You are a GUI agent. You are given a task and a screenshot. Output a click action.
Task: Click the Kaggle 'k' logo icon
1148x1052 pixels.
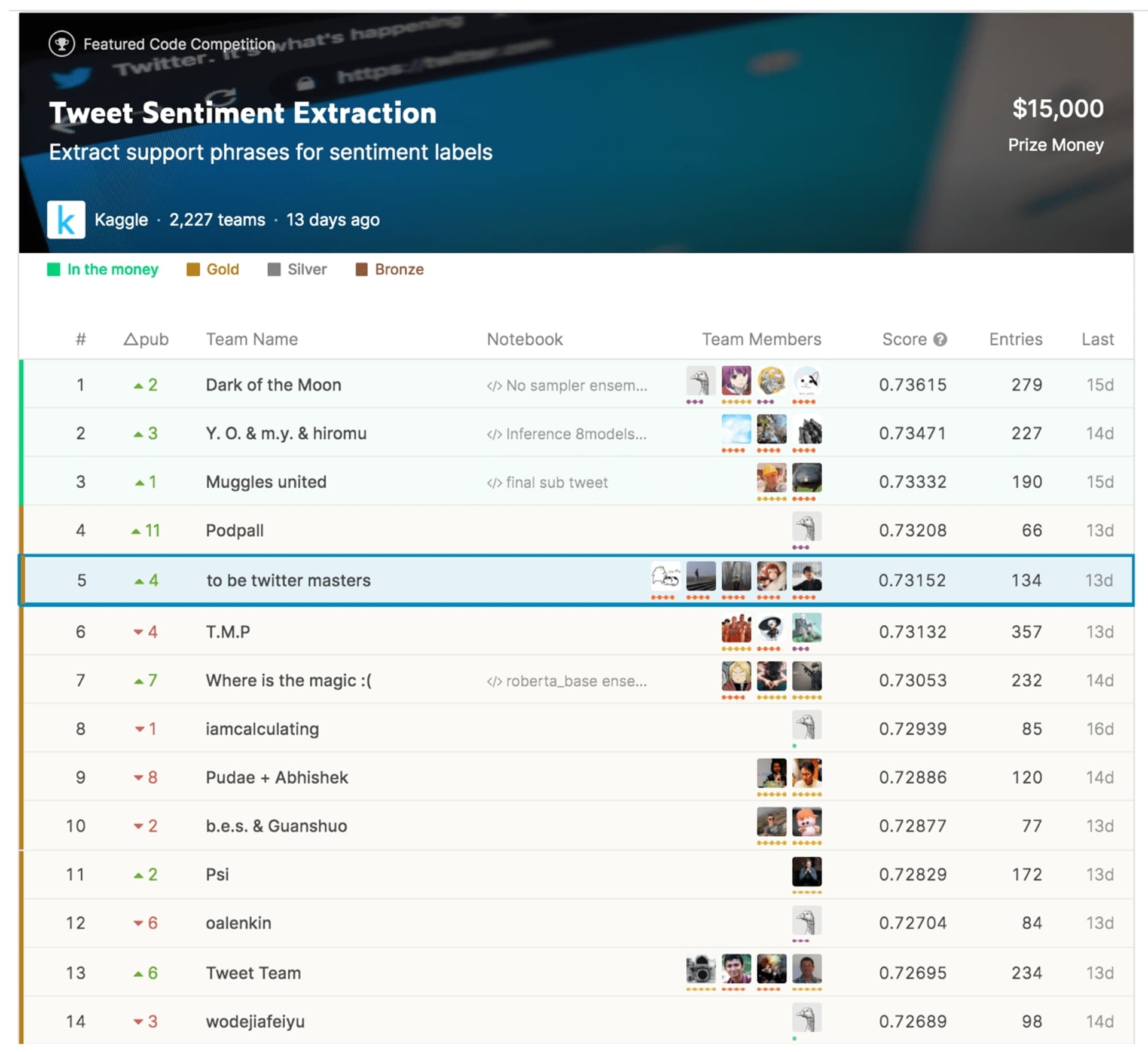(66, 219)
